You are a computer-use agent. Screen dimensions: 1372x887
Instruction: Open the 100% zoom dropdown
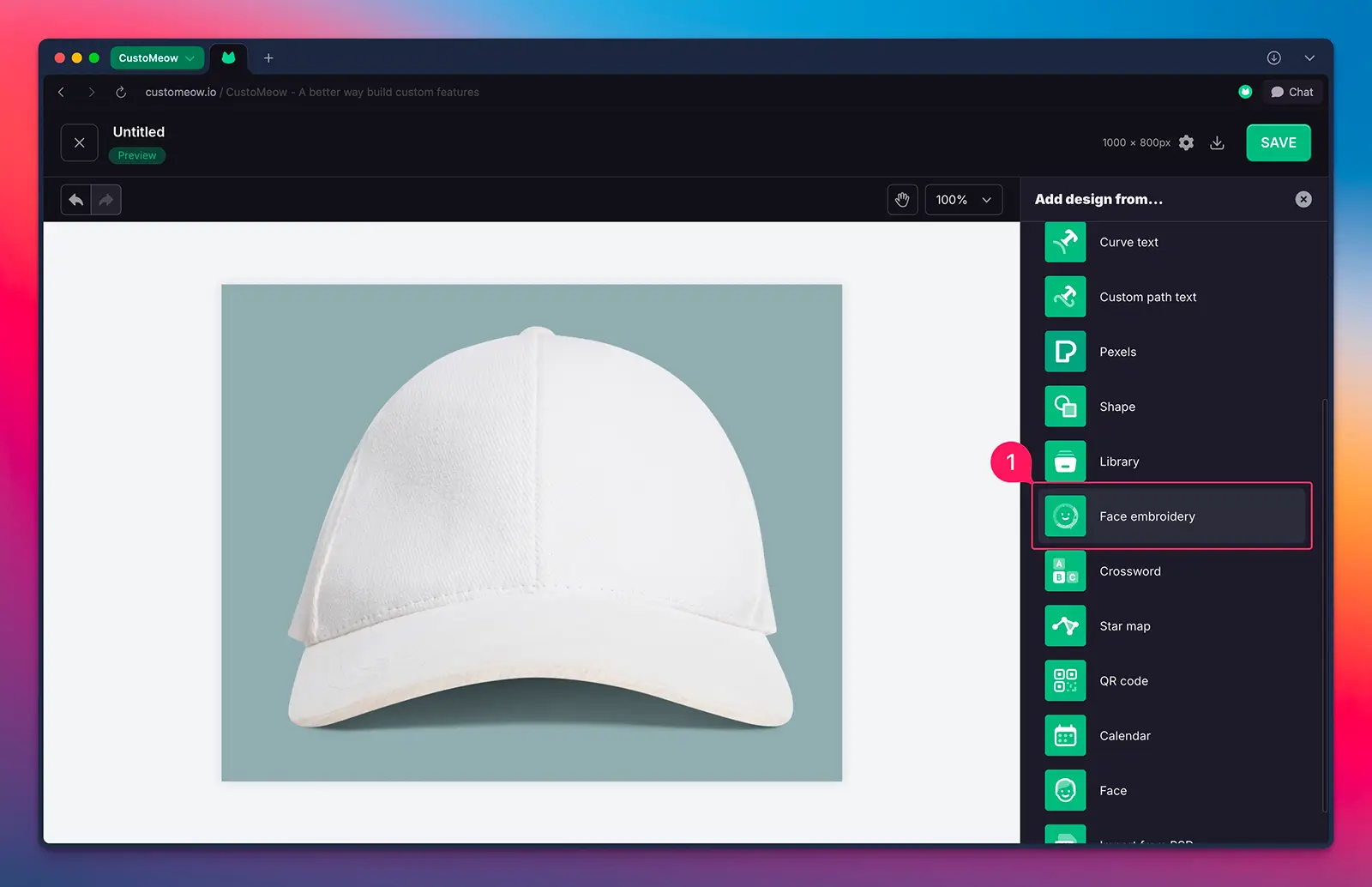click(x=964, y=200)
